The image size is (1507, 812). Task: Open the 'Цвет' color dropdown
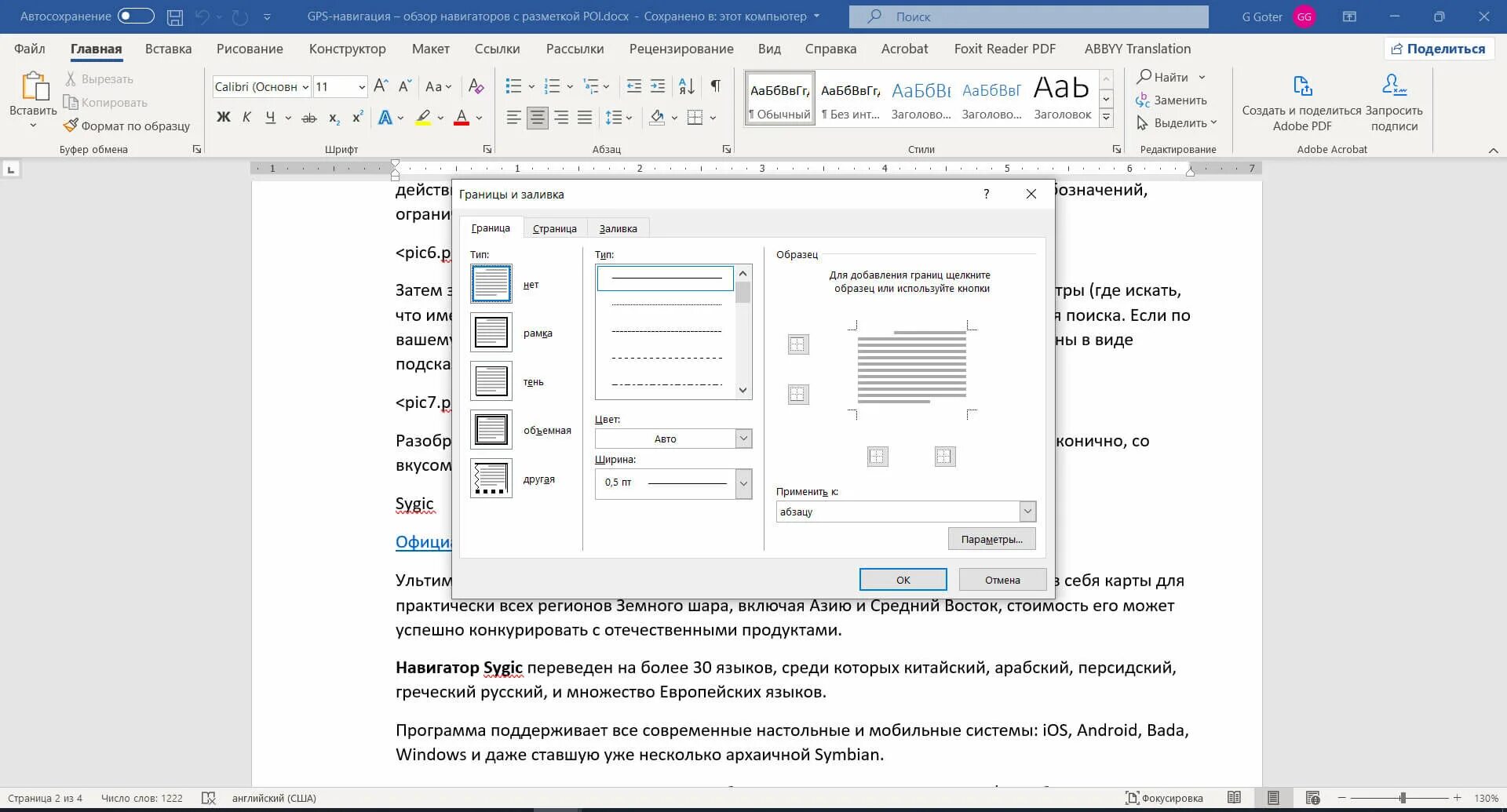tap(673, 439)
